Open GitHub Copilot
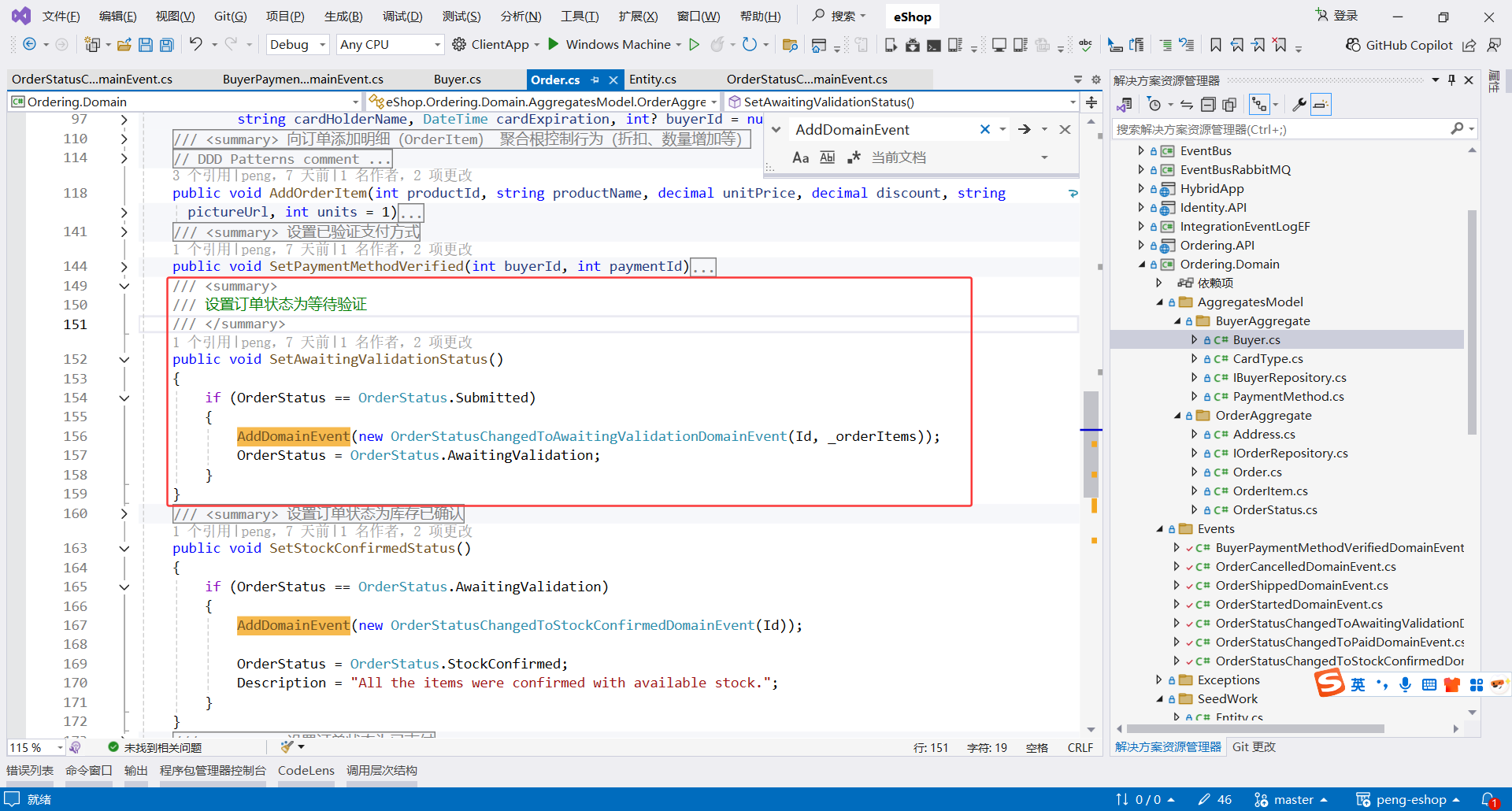The width and height of the screenshot is (1512, 811). (x=1399, y=45)
